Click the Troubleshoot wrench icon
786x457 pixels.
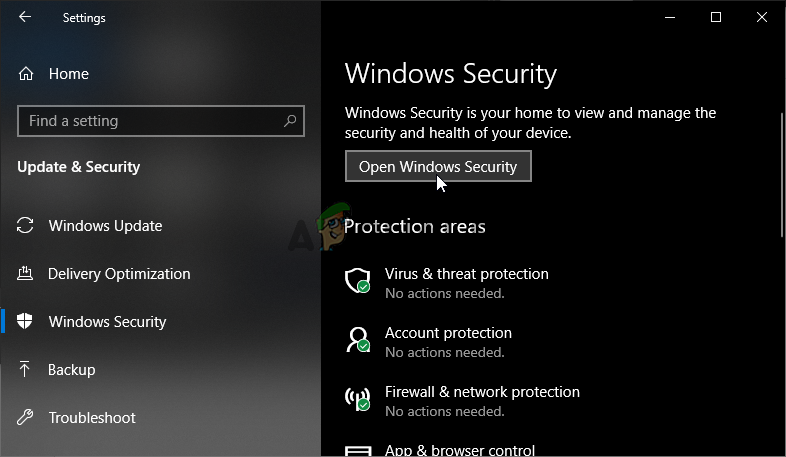click(26, 418)
